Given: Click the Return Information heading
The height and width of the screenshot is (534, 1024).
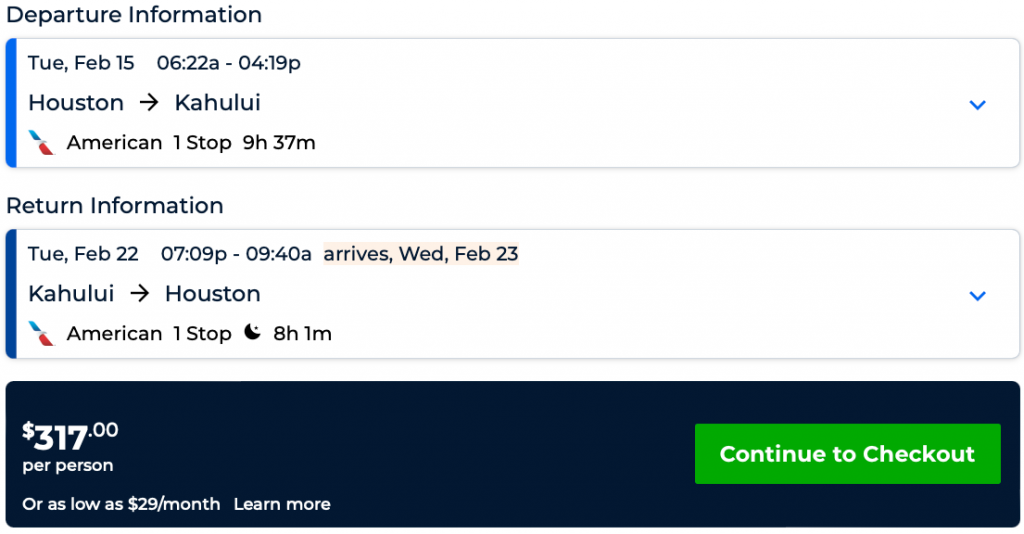Looking at the screenshot, I should pos(115,206).
